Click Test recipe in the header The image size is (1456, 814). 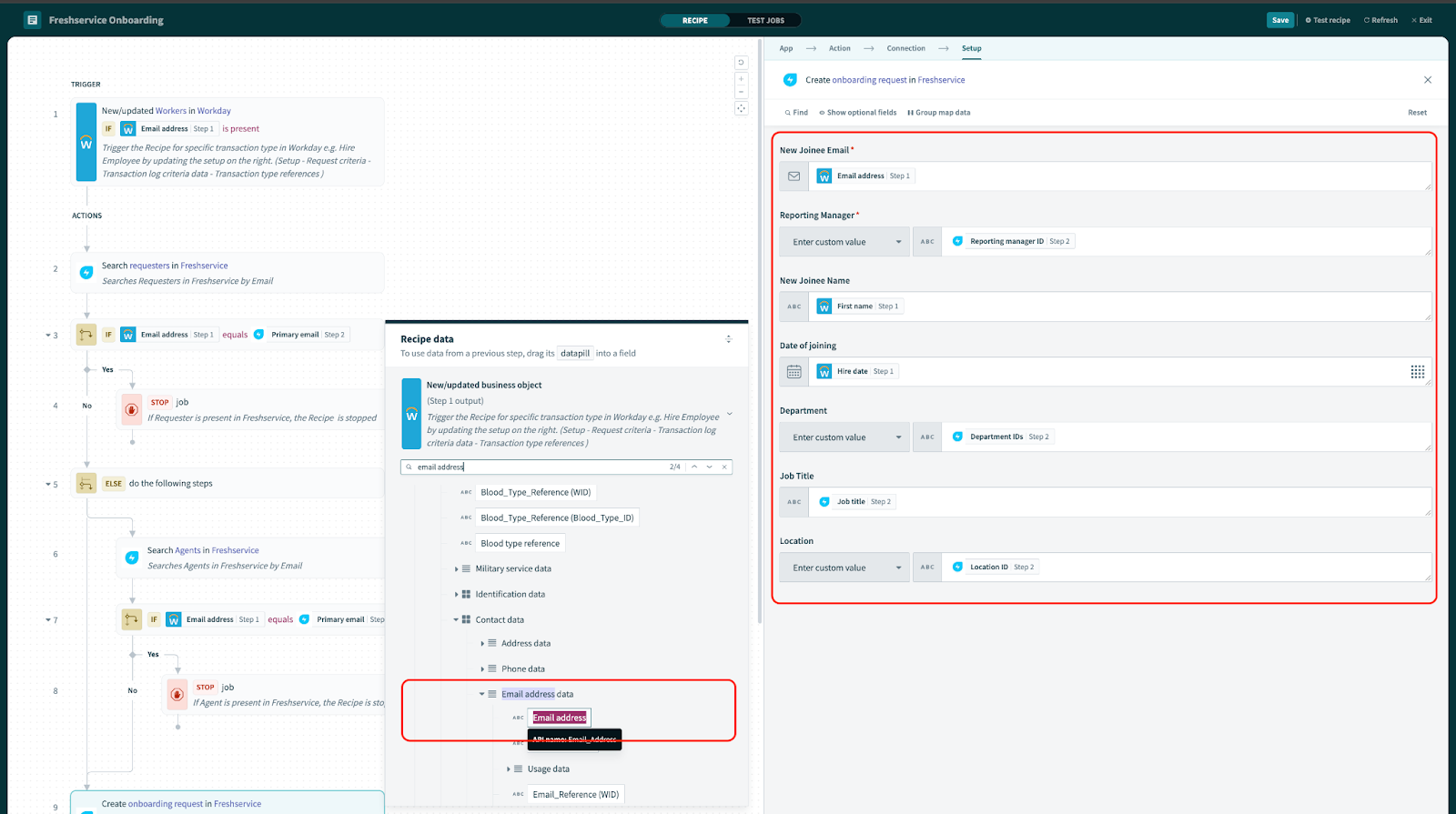pos(1328,20)
